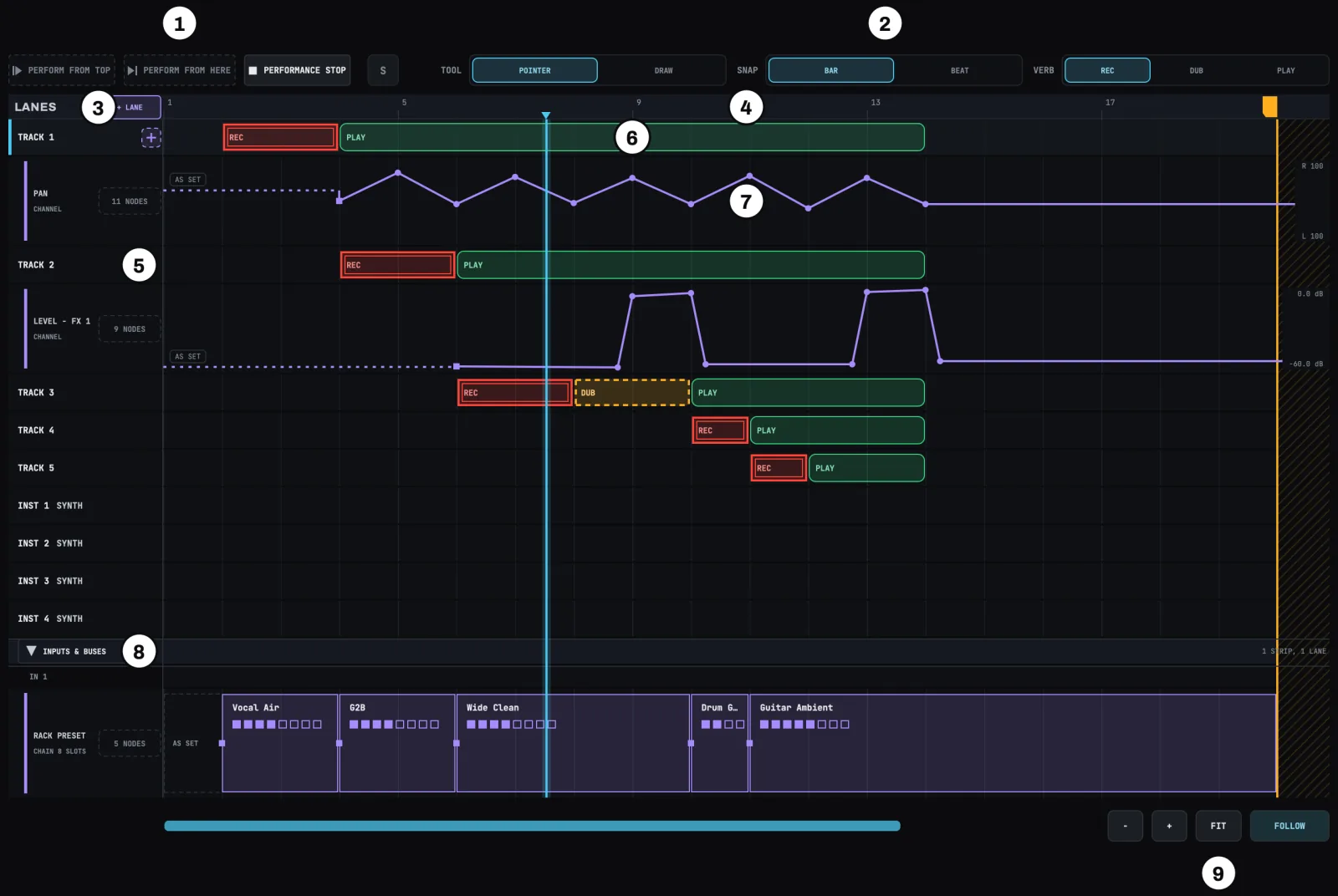Click the zoom in plus button

(1169, 826)
